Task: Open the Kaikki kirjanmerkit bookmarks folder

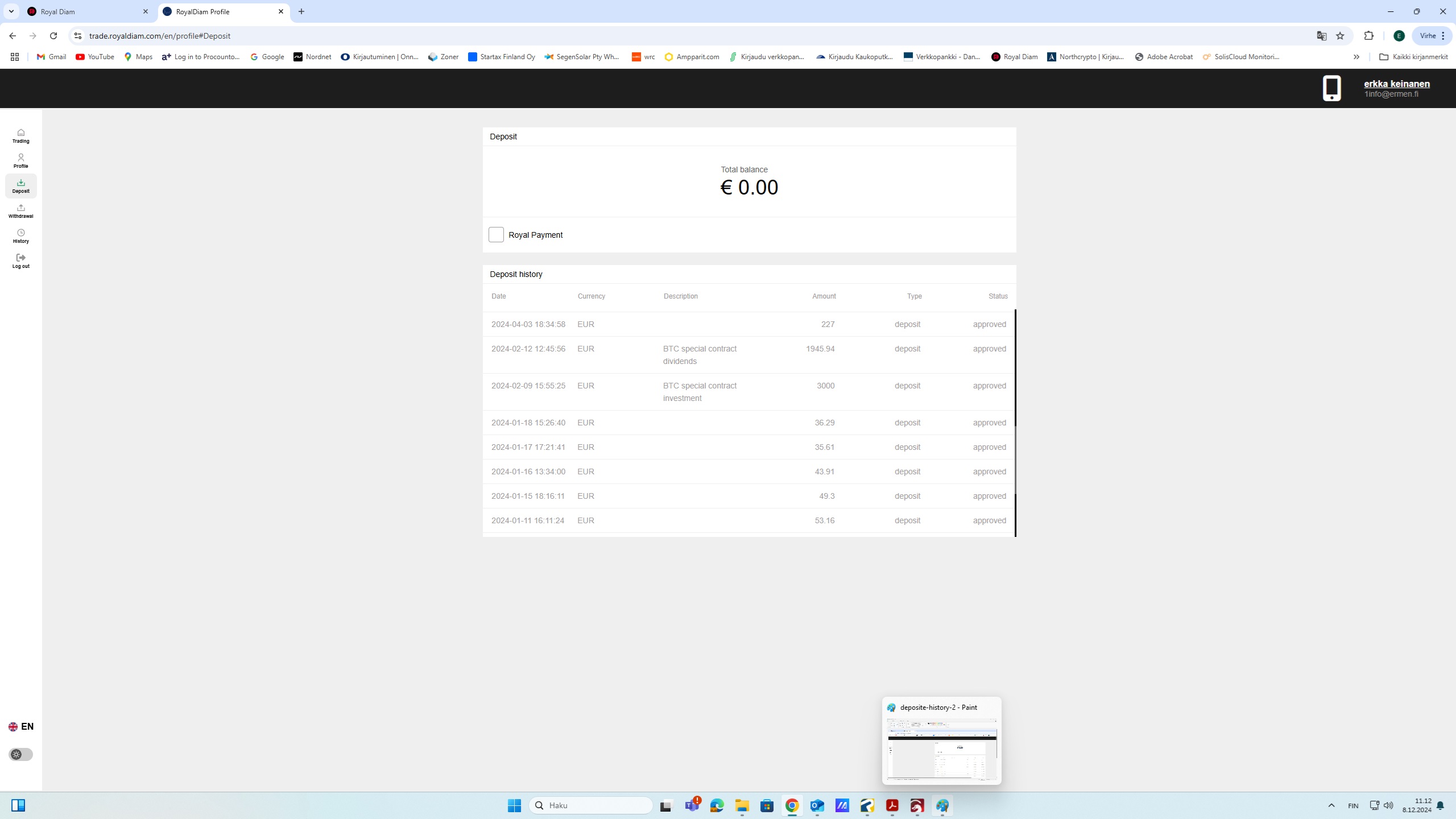Action: tap(1413, 57)
